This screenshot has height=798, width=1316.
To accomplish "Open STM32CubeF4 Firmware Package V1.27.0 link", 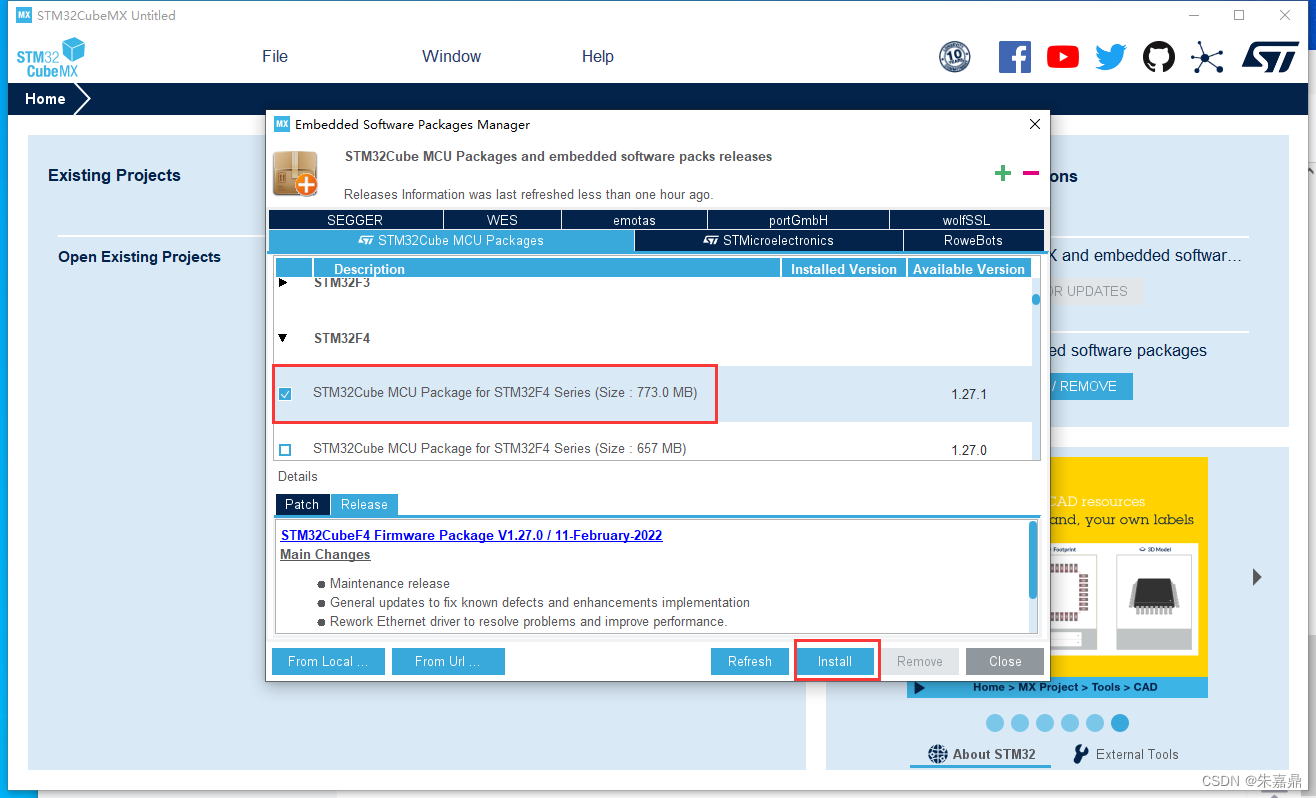I will (x=471, y=535).
